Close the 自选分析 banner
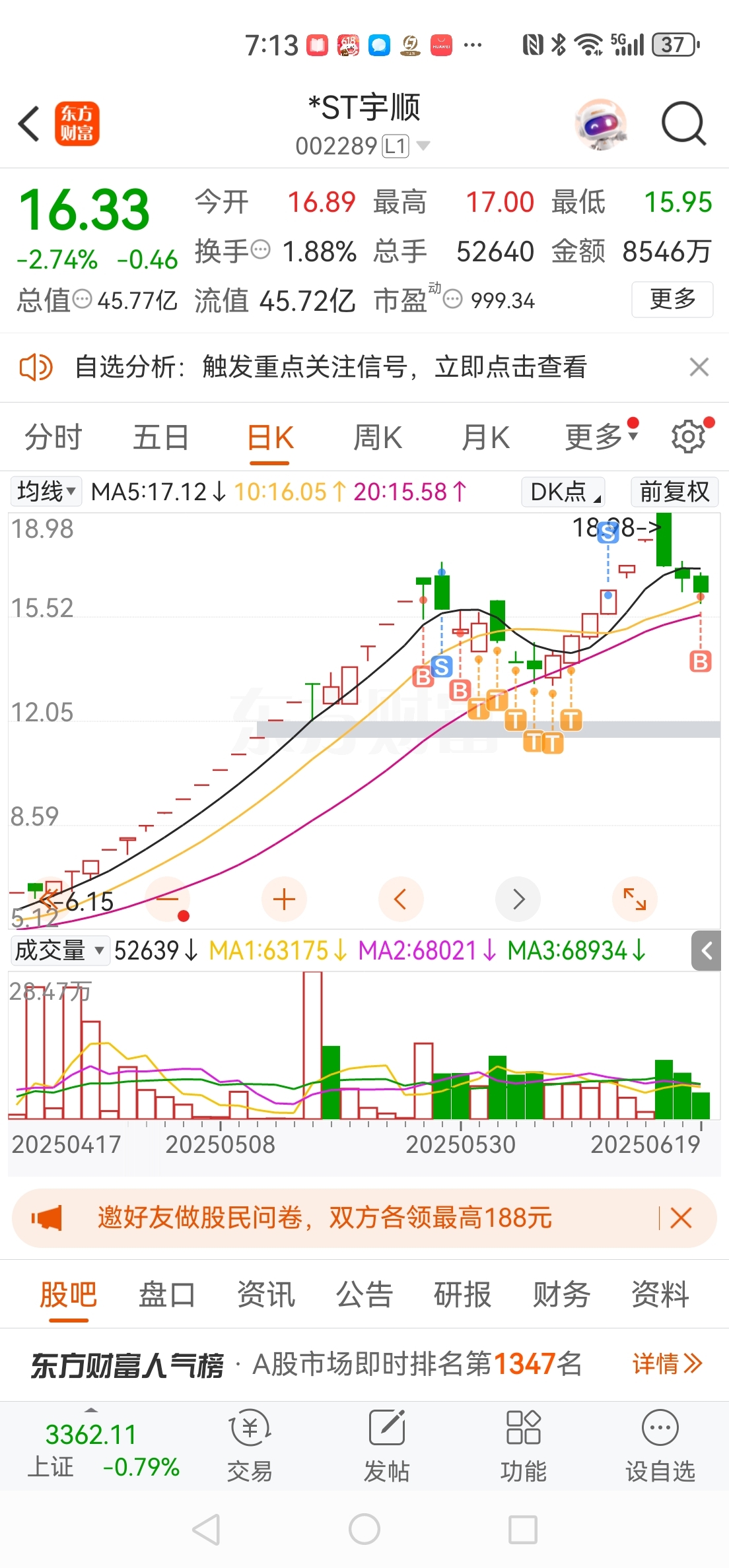This screenshot has width=729, height=1568. pos(699,367)
